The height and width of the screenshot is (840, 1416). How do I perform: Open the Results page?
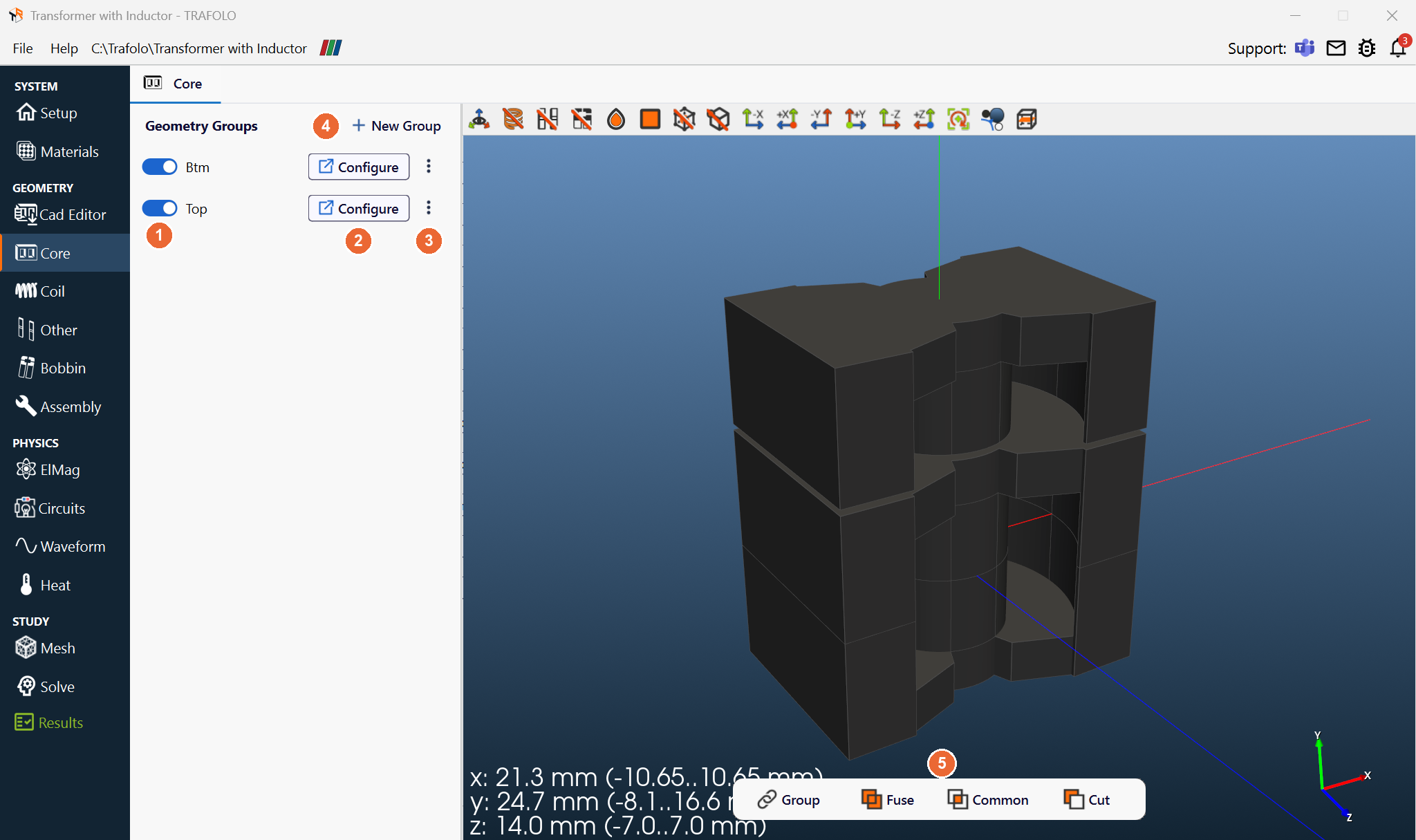[x=65, y=722]
